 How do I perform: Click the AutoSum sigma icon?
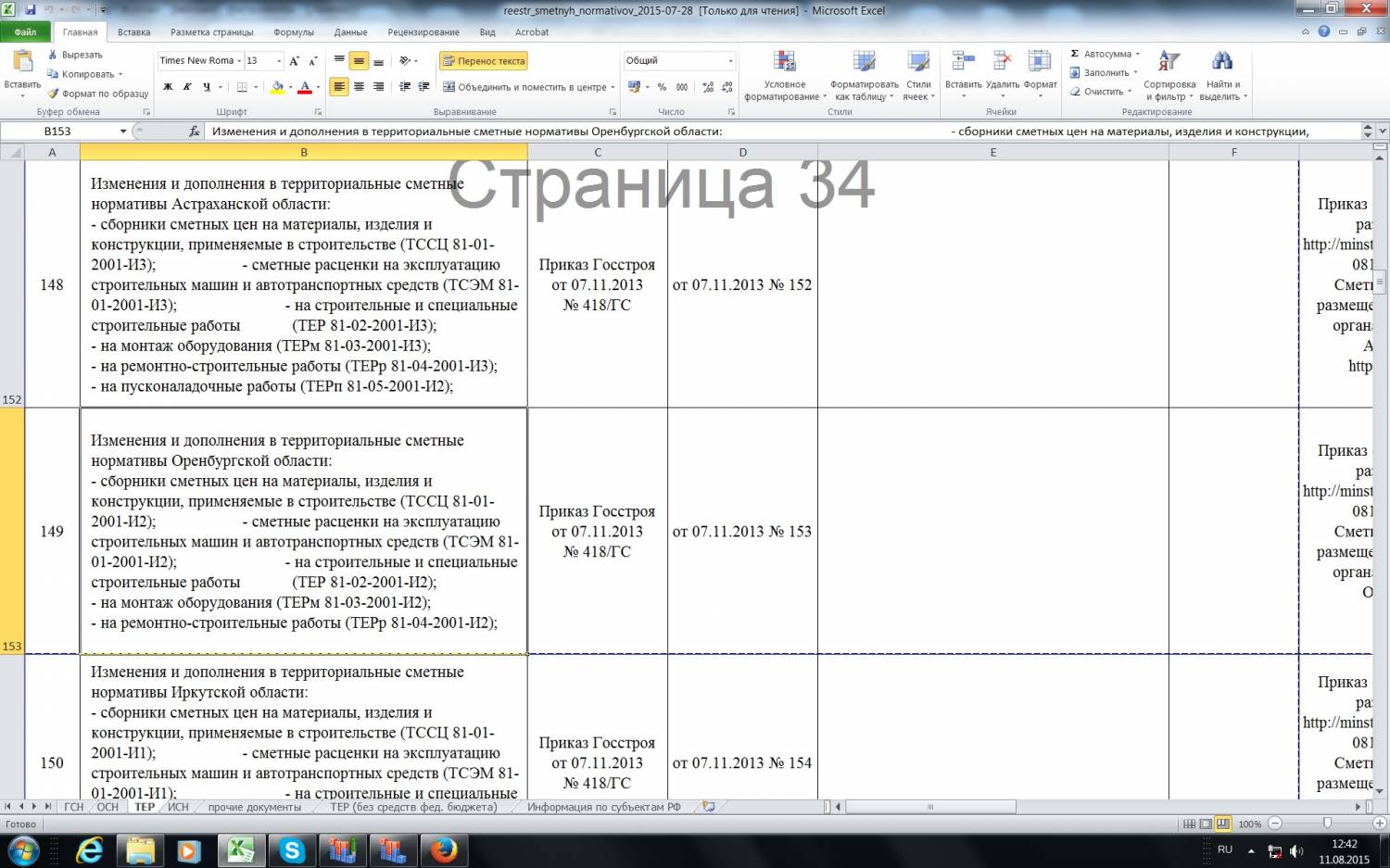(1075, 54)
